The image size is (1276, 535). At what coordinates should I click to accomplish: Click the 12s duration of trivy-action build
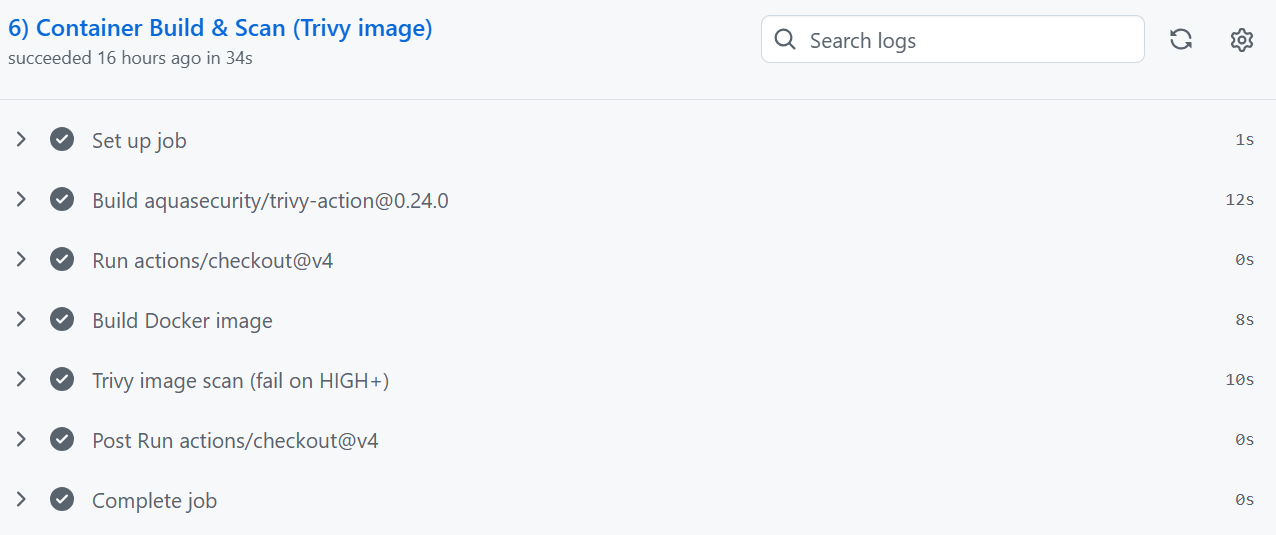pyautogui.click(x=1239, y=200)
